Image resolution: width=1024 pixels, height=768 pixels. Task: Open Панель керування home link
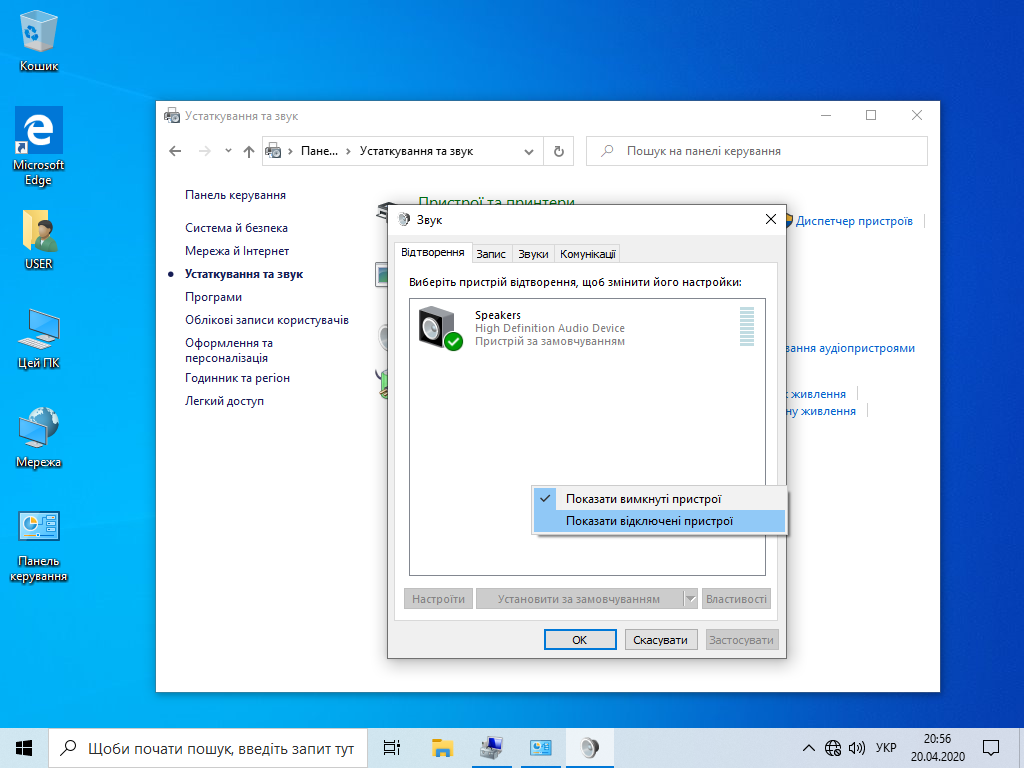click(x=235, y=195)
